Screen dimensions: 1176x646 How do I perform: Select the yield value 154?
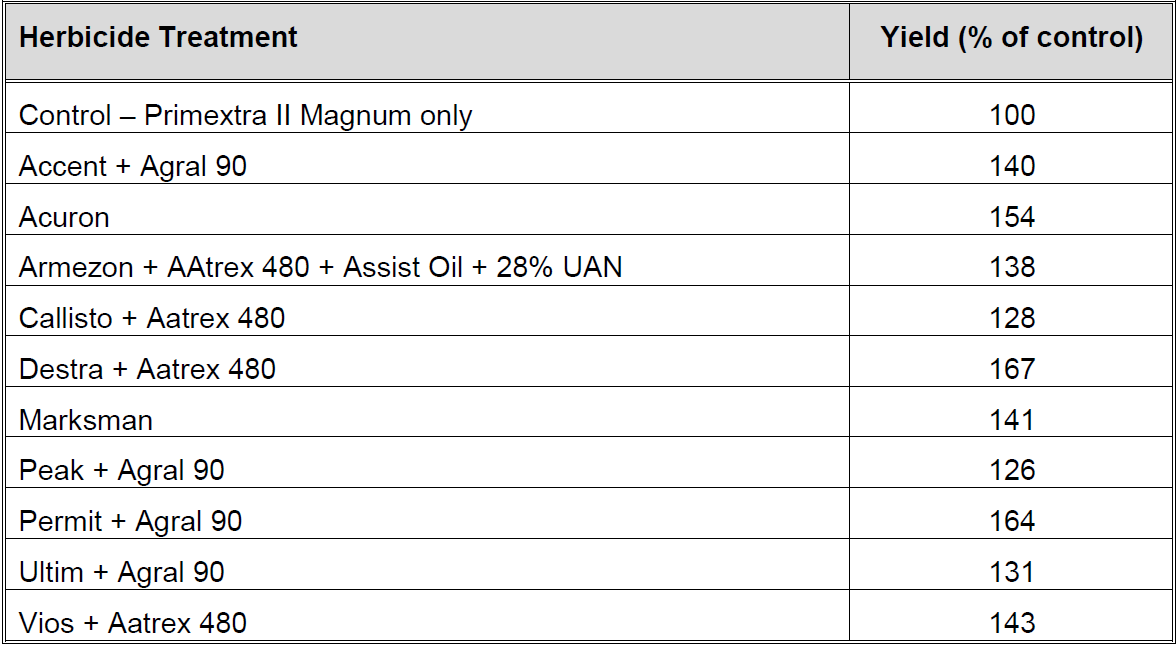pyautogui.click(x=1012, y=217)
